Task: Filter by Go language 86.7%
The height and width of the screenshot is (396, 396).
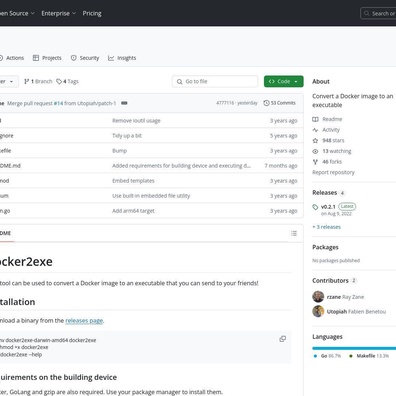Action: pyautogui.click(x=327, y=356)
